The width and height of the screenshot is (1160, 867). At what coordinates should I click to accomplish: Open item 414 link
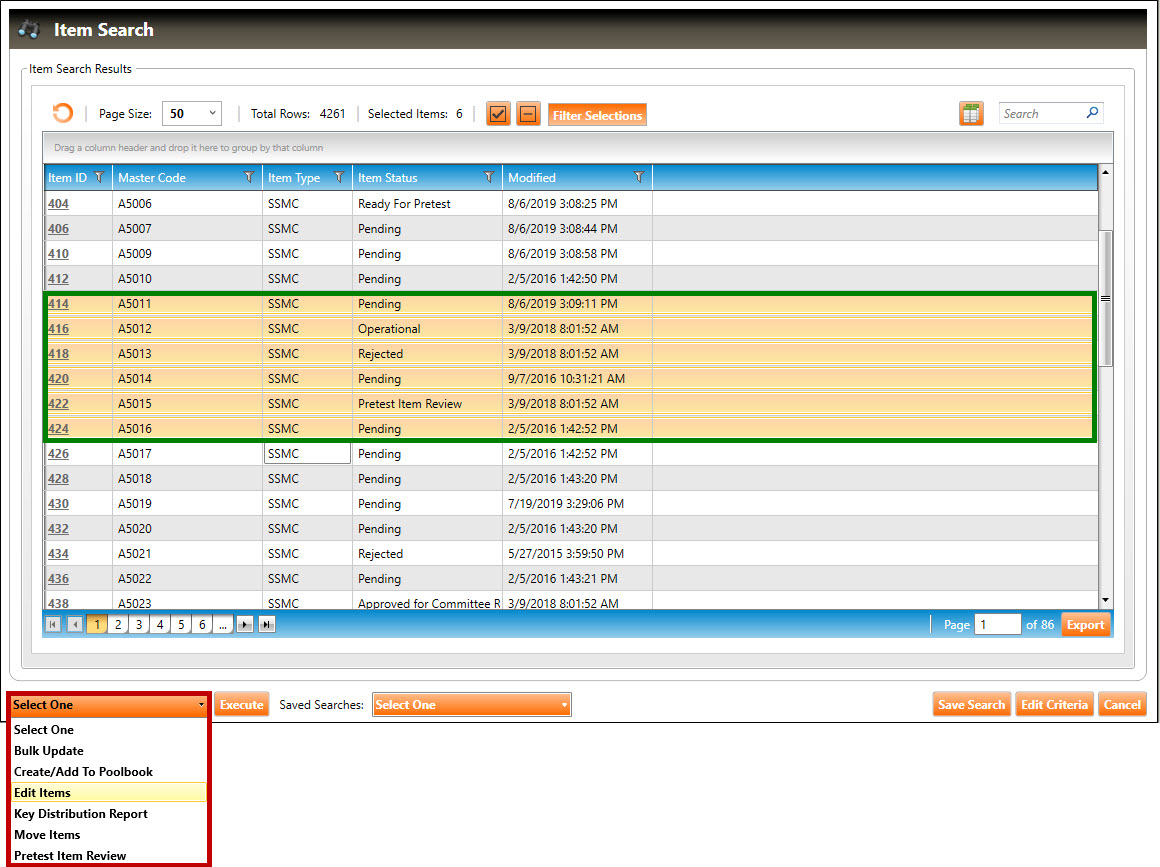click(x=58, y=304)
